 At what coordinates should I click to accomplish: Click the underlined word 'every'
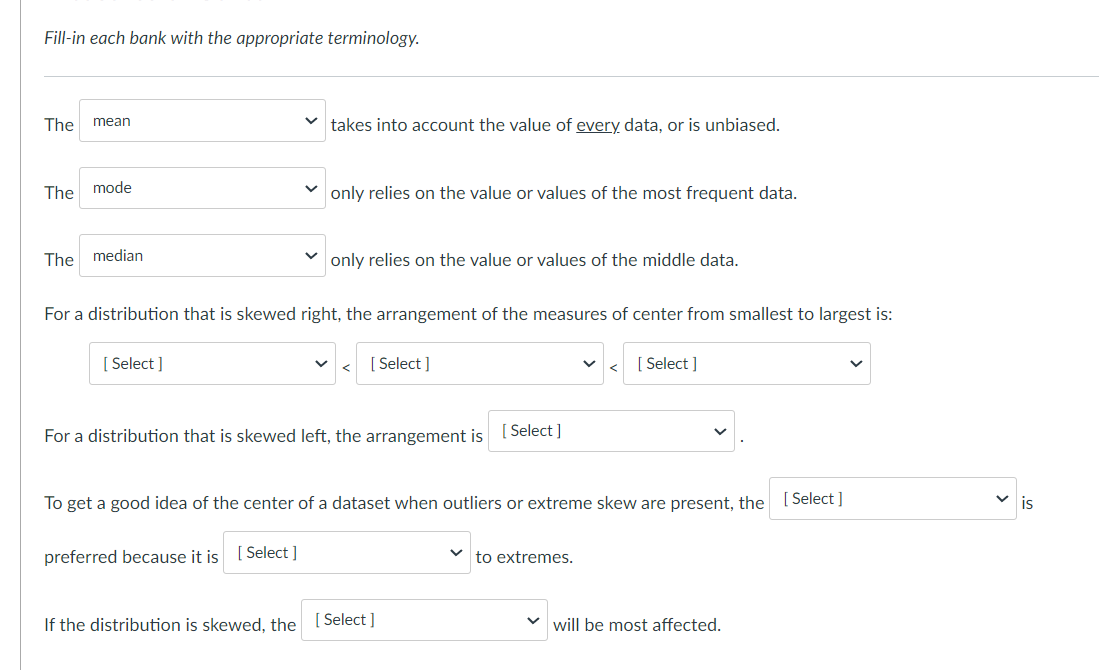[597, 124]
